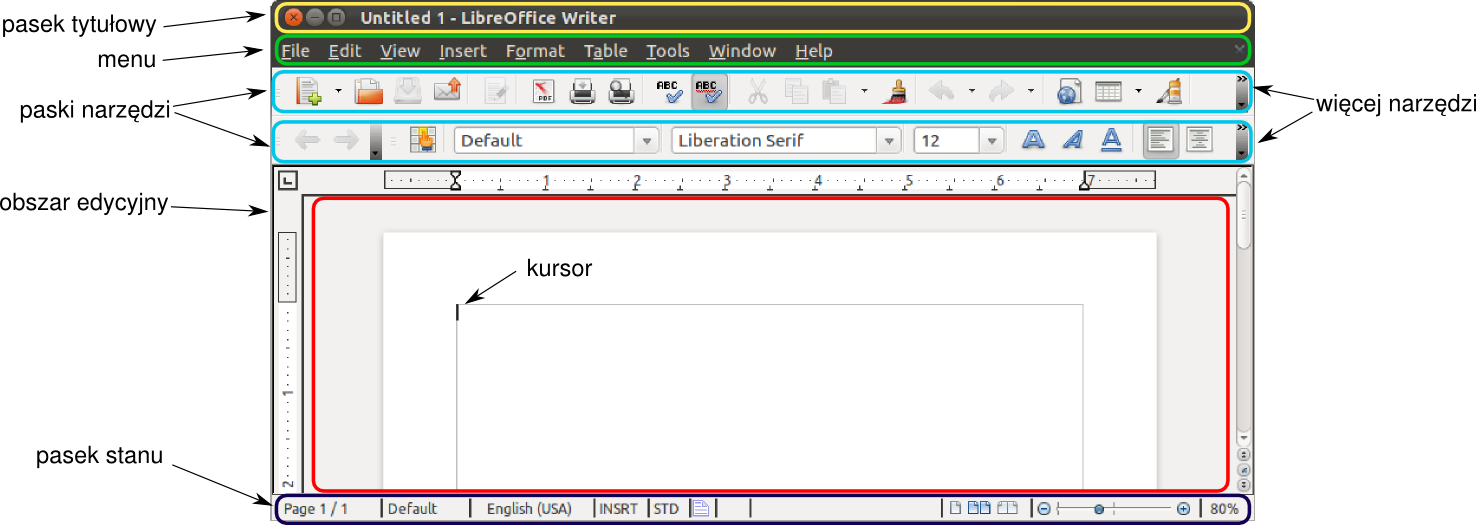Toggle Show Draw Functions icon

click(x=1170, y=92)
